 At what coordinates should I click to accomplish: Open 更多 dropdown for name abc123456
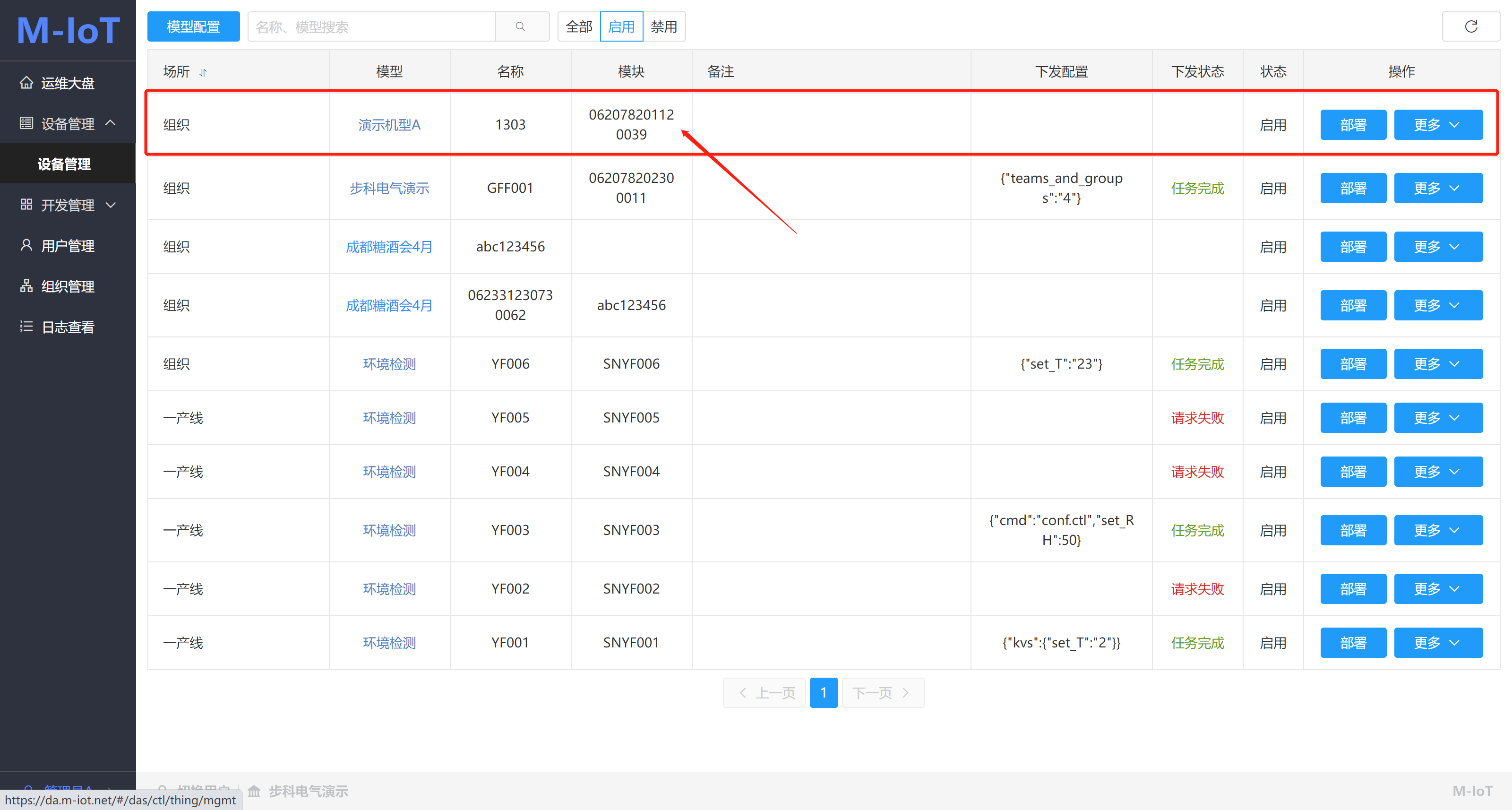pyautogui.click(x=1438, y=247)
